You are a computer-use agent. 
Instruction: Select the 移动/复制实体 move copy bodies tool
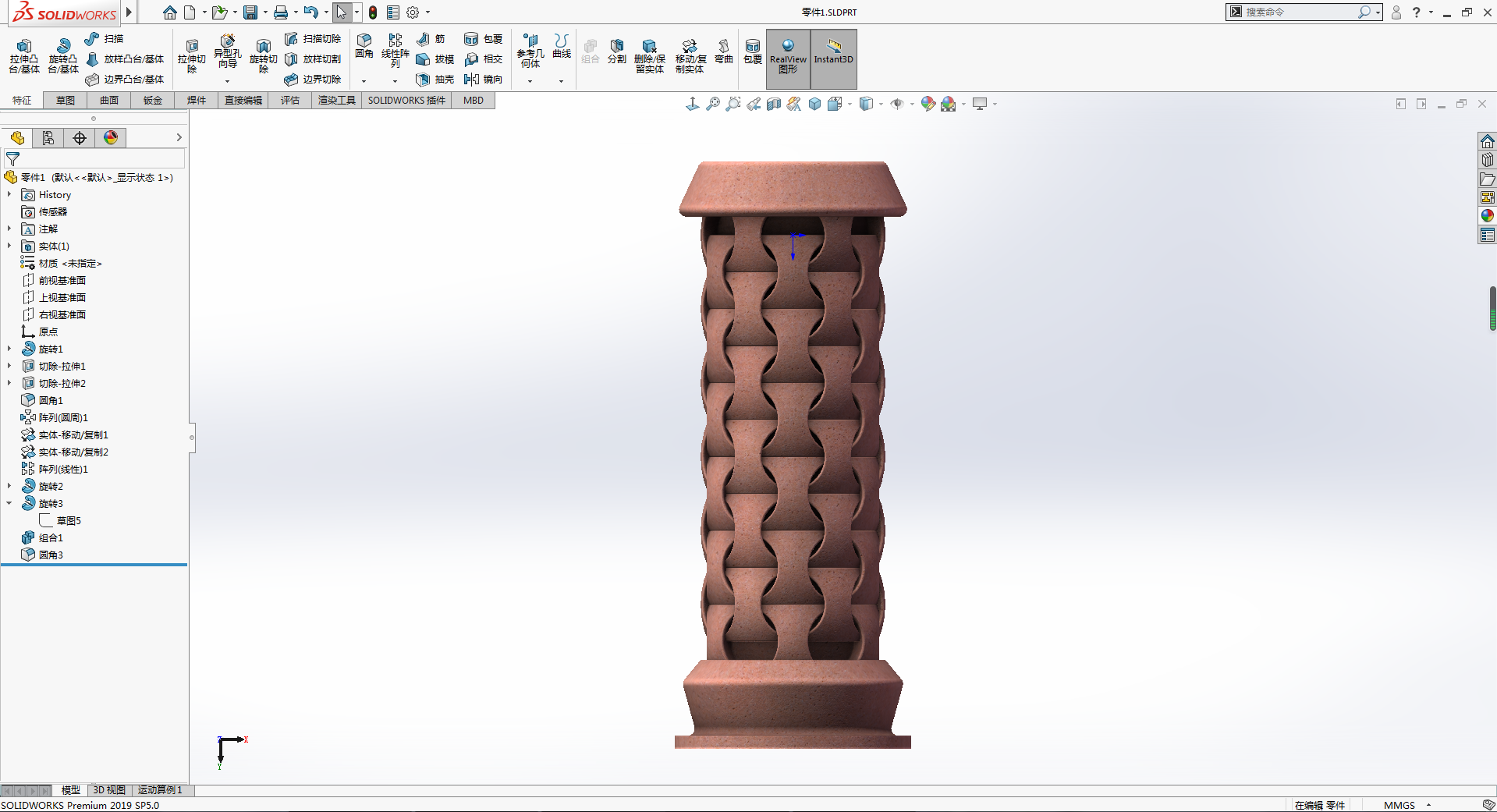coord(690,56)
